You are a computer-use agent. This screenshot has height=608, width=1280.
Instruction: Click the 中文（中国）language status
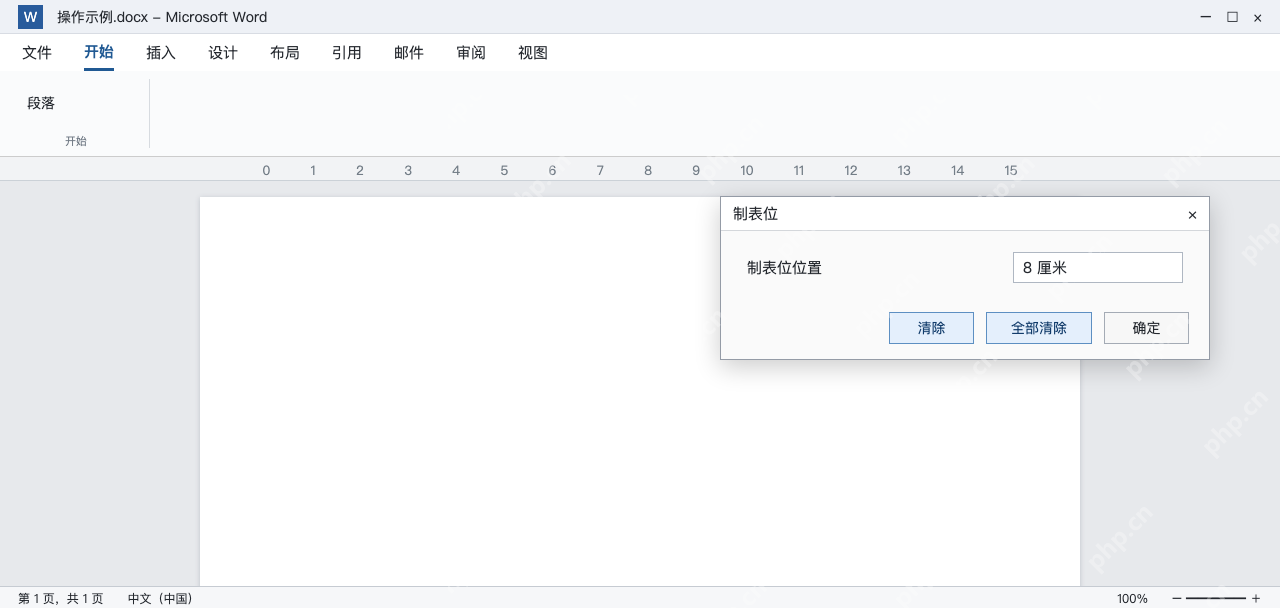[x=160, y=598]
